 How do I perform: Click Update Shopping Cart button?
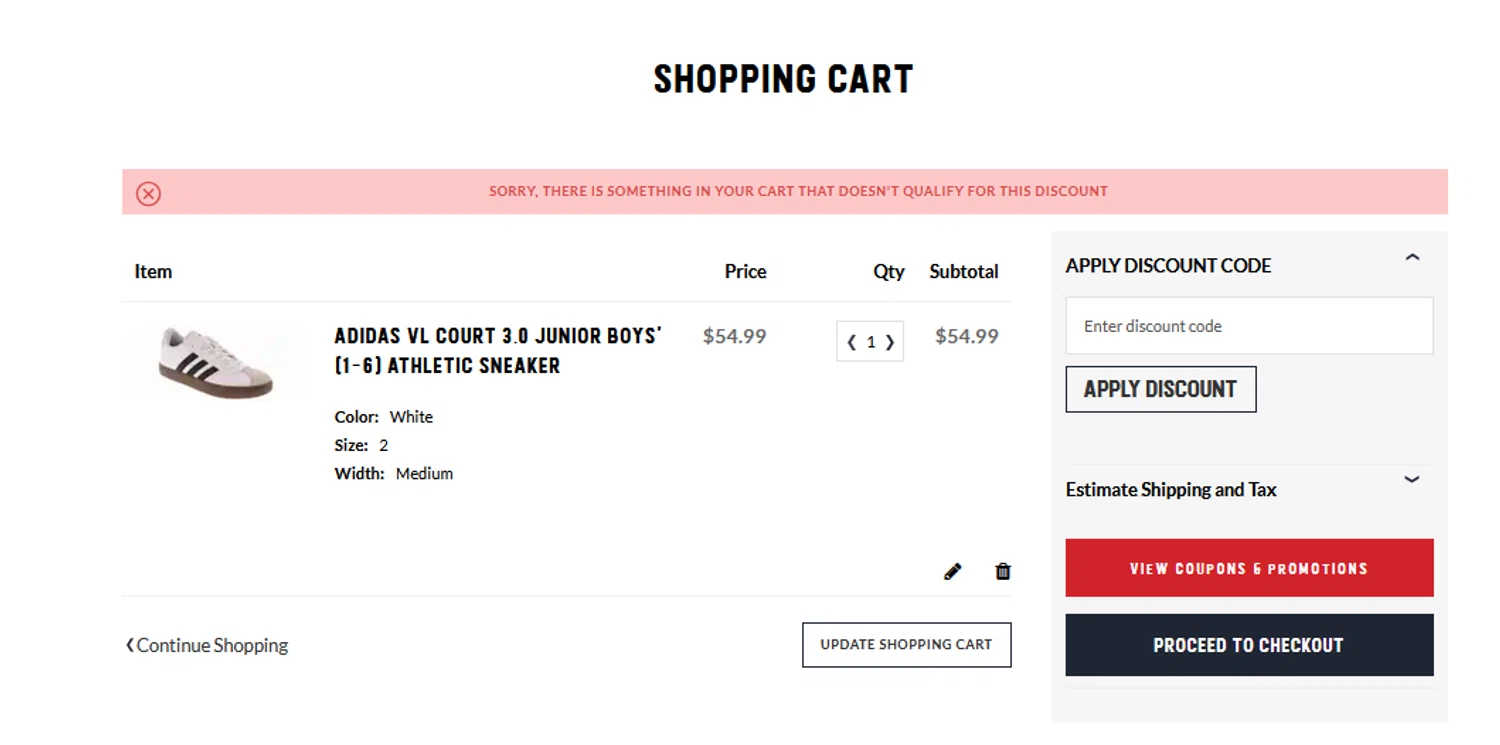(x=906, y=645)
